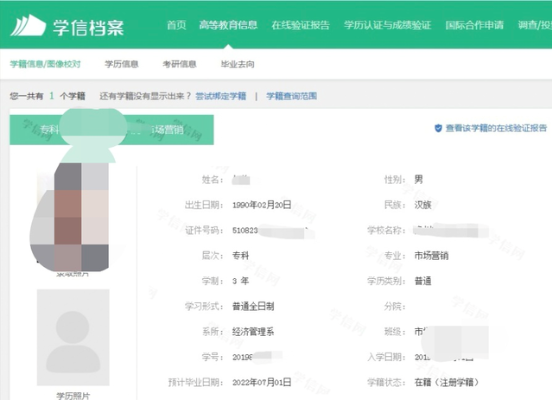Click the 尝试绑定学籍 link
The image size is (552, 400).
pyautogui.click(x=221, y=96)
